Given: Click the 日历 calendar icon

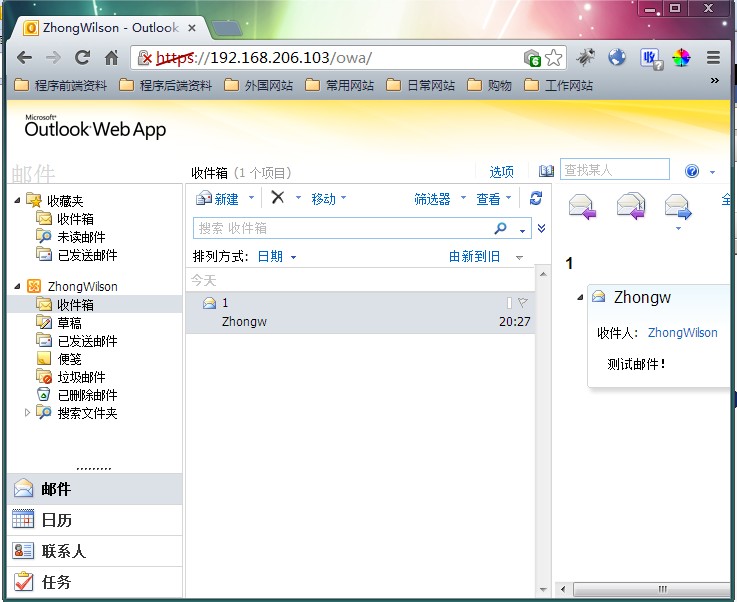Looking at the screenshot, I should pyautogui.click(x=23, y=519).
